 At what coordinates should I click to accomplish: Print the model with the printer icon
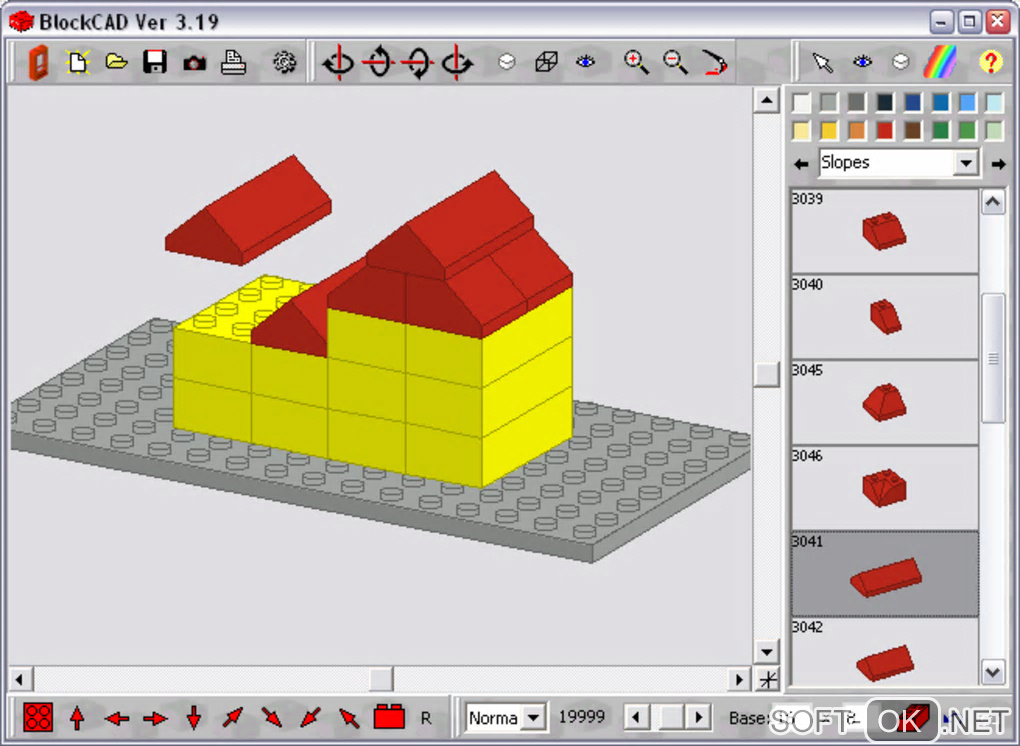pyautogui.click(x=233, y=62)
